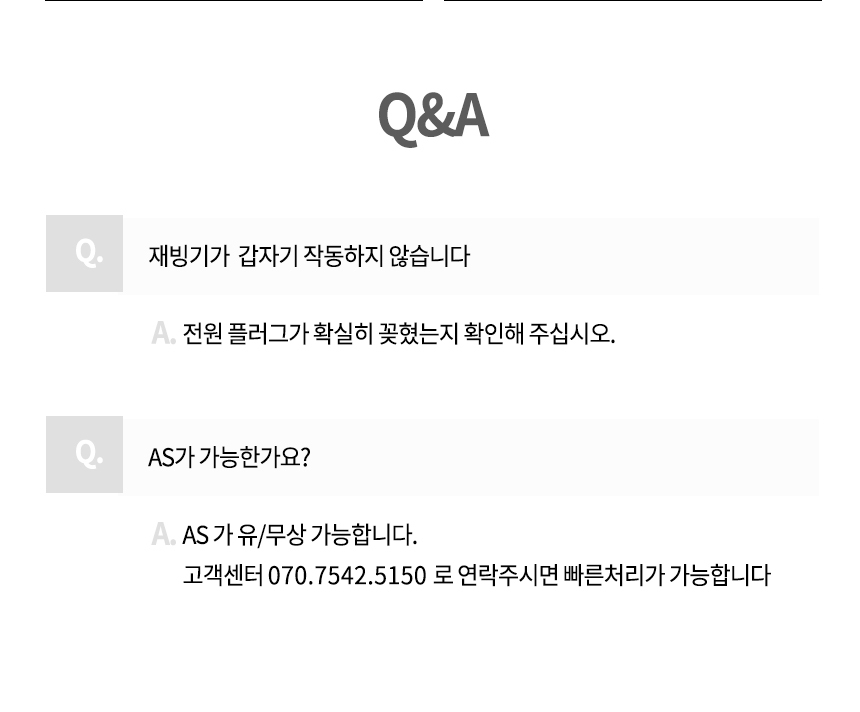Click the first gray Q. icon box
Screen dimensions: 860x712
click(x=84, y=253)
